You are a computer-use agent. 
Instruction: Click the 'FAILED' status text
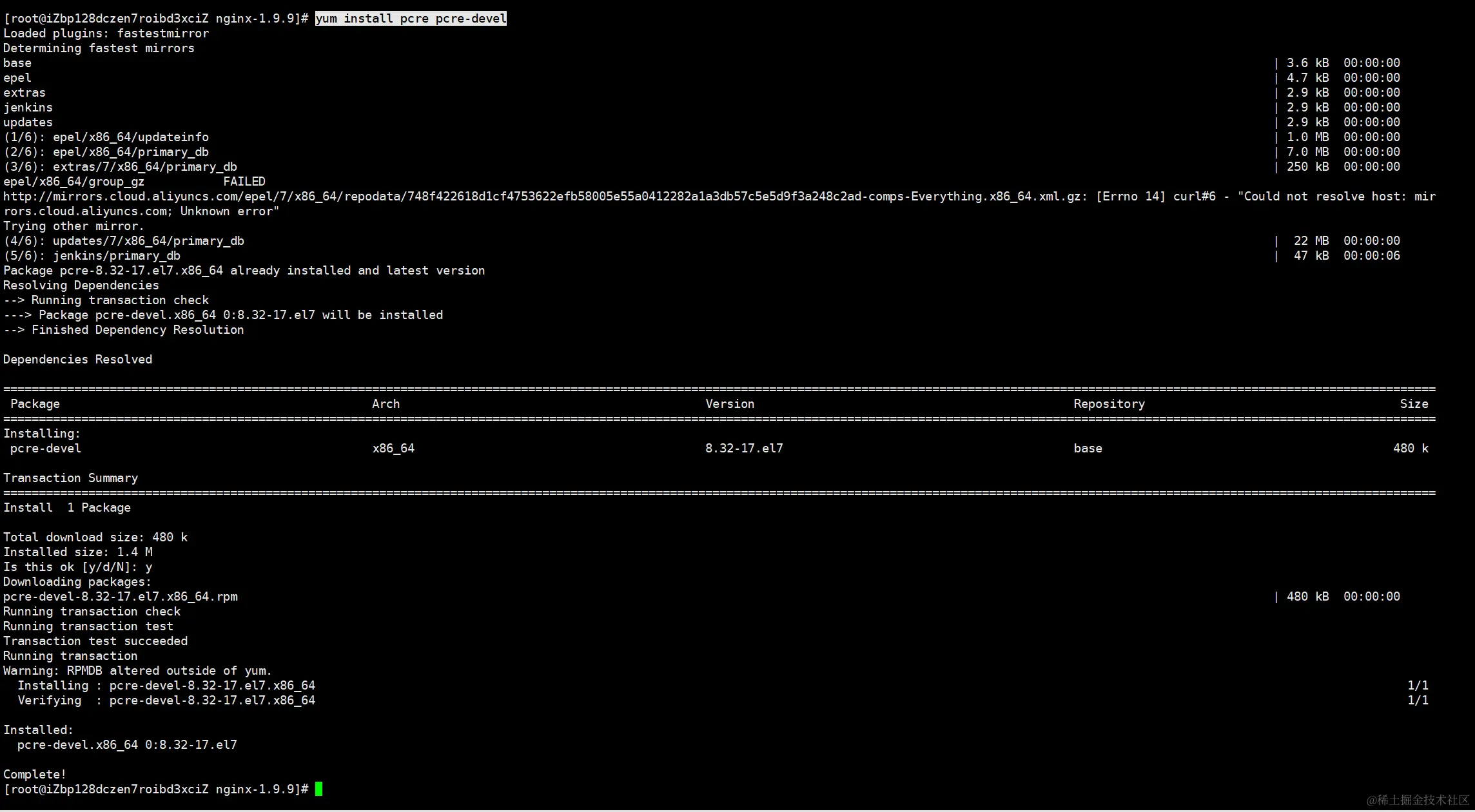coord(244,182)
